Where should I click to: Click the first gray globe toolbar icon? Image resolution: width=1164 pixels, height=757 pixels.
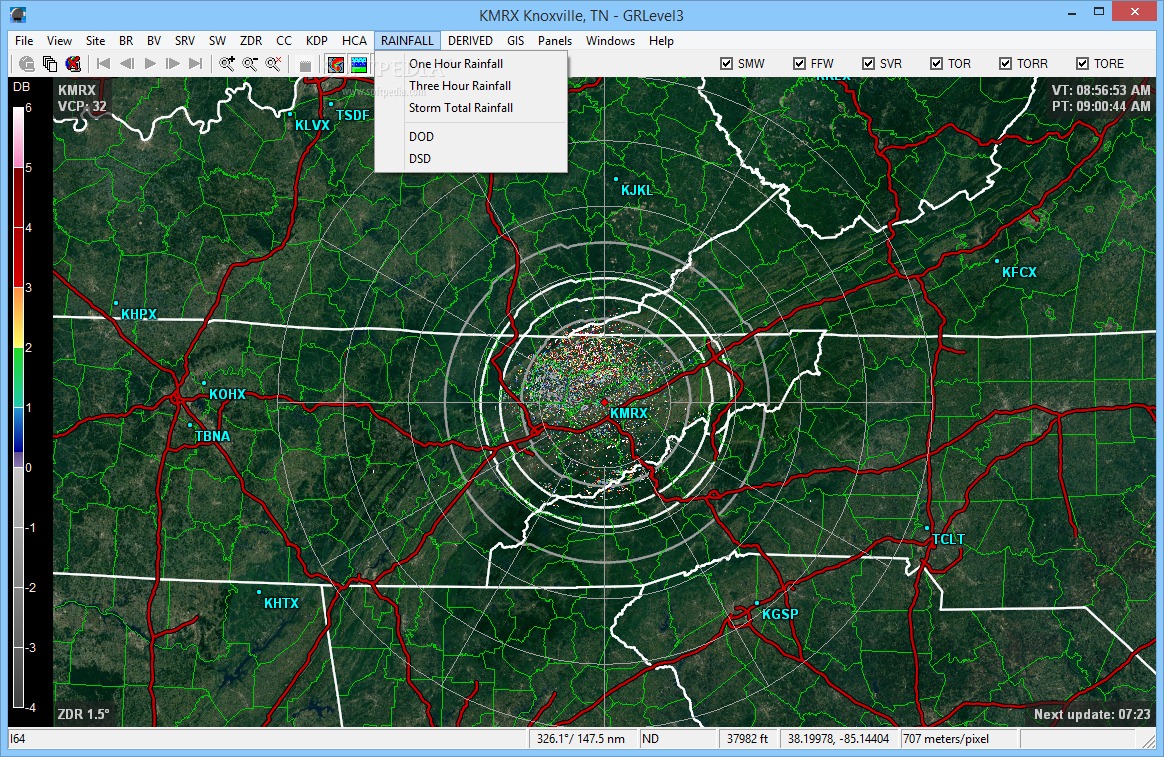[x=27, y=64]
